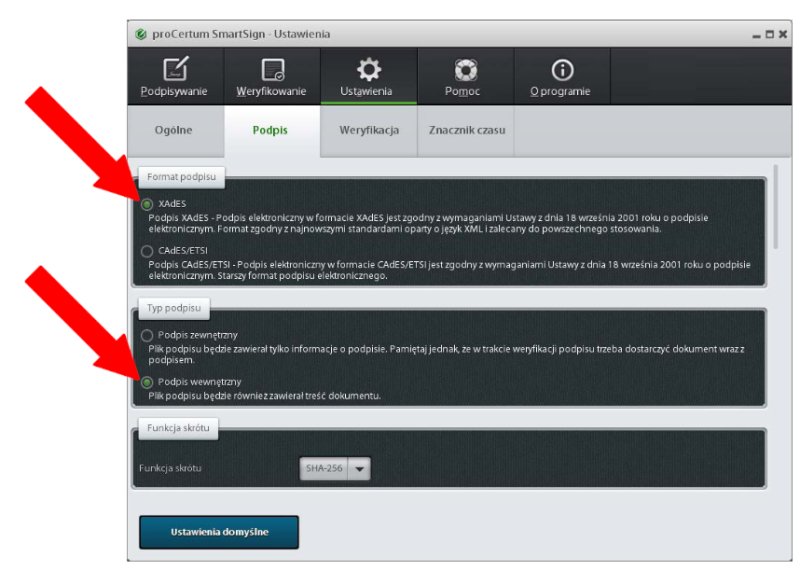Switch to the Podpis tab
Image resolution: width=800 pixels, height=570 pixels.
coord(271,130)
